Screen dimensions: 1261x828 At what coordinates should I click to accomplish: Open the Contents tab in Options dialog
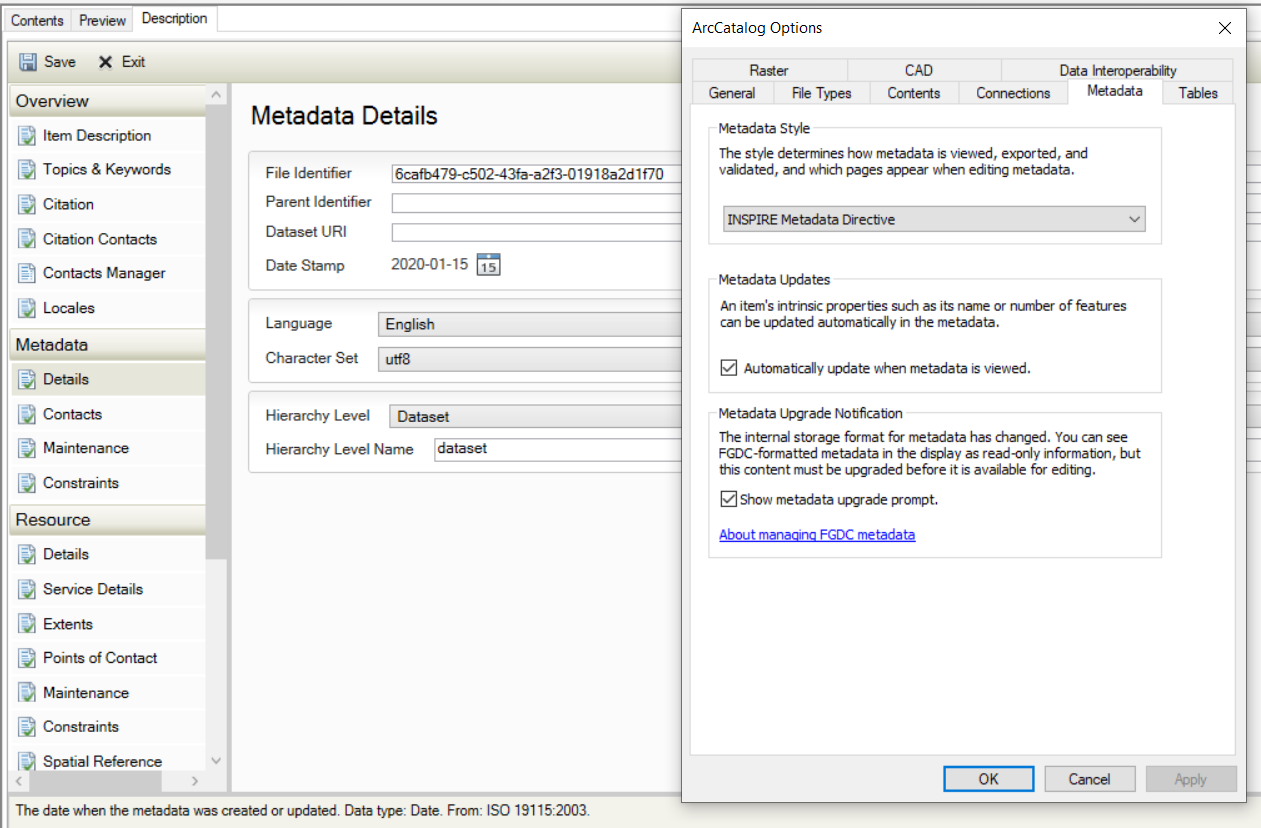click(914, 93)
